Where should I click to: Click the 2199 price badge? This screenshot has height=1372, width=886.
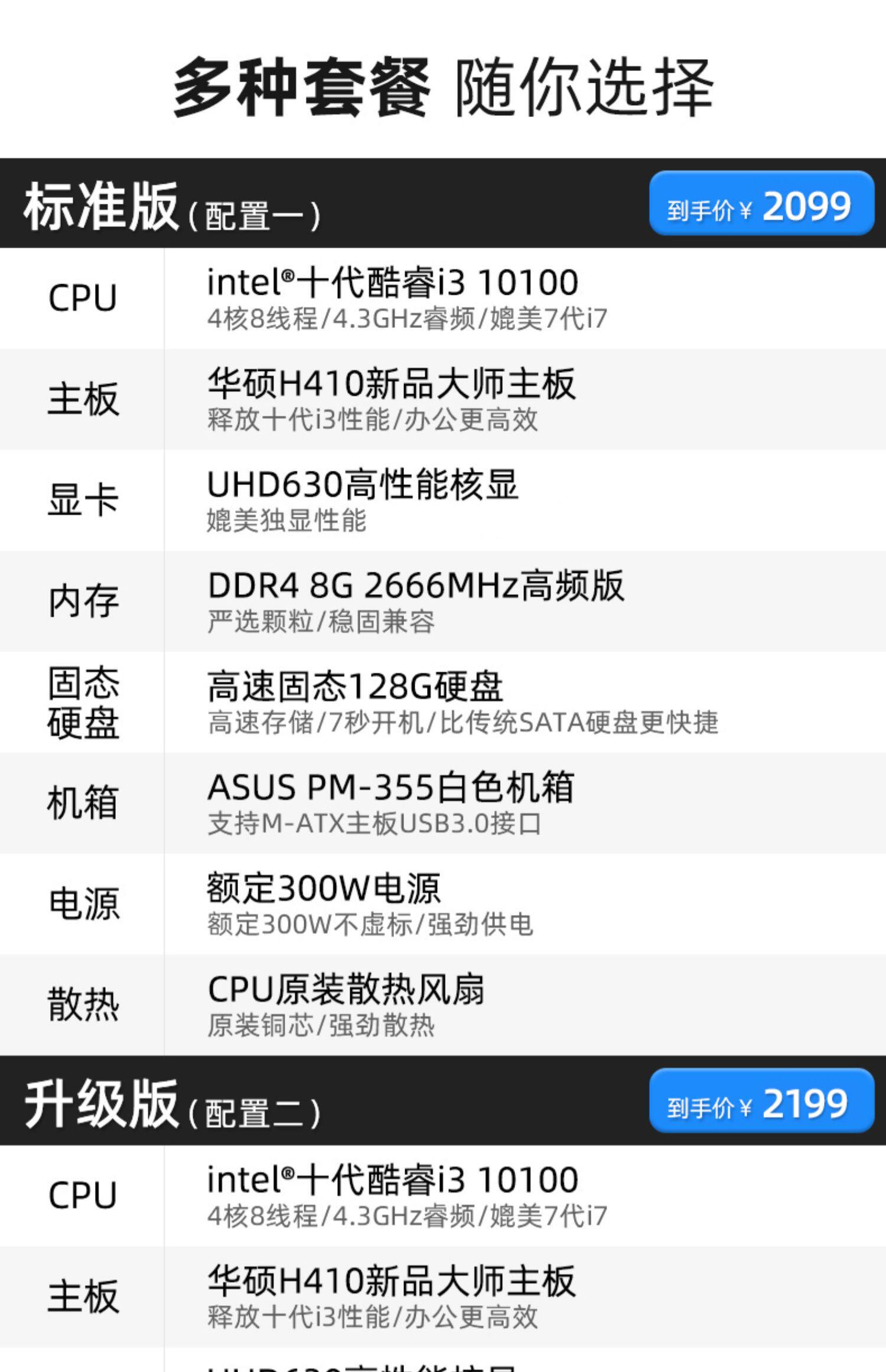[761, 1101]
